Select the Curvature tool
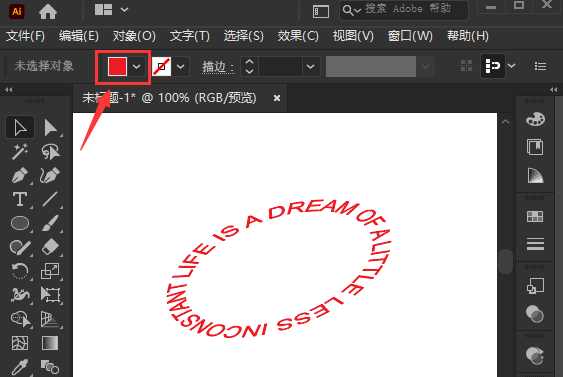The image size is (563, 377). tap(50, 175)
